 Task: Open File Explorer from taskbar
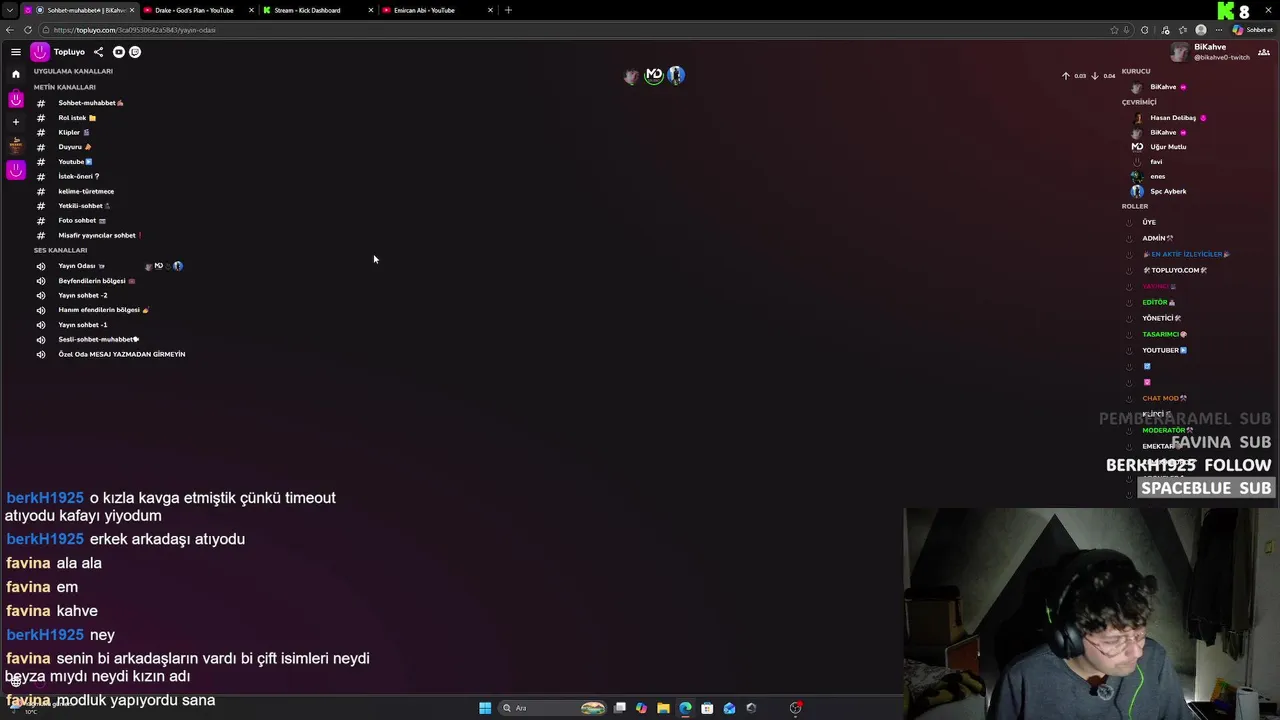[663, 708]
